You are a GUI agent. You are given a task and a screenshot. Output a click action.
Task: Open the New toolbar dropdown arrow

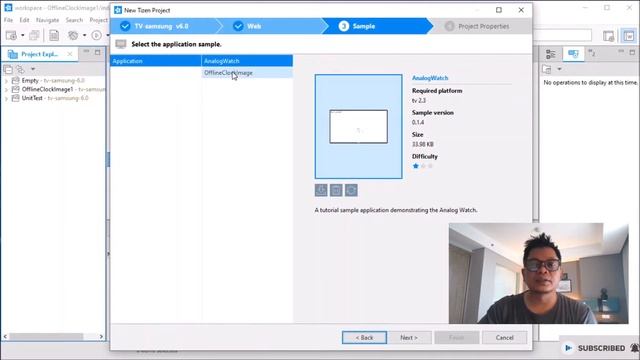tap(22, 36)
